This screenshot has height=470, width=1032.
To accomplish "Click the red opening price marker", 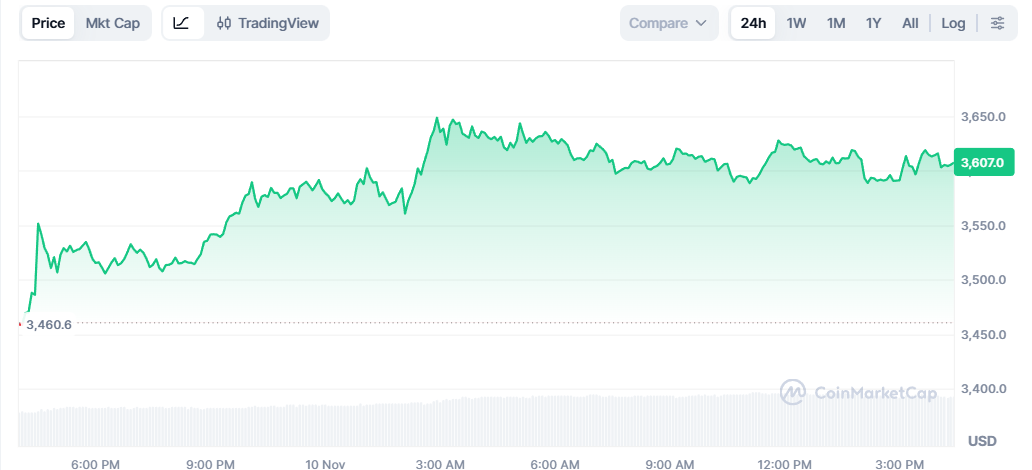I will 20,324.
